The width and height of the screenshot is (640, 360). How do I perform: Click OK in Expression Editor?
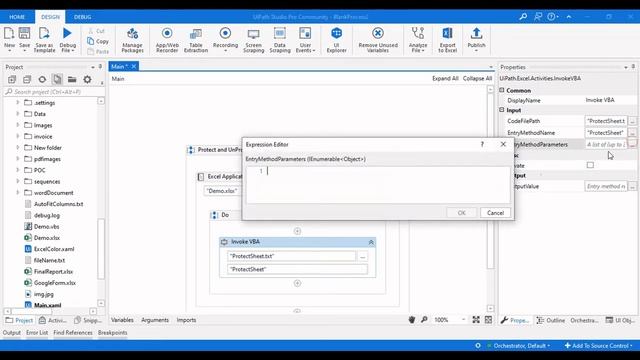tap(461, 213)
